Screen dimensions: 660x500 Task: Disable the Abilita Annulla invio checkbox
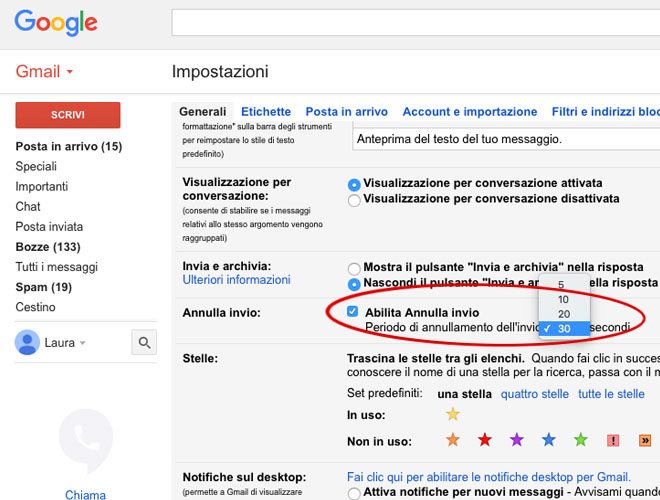[352, 312]
